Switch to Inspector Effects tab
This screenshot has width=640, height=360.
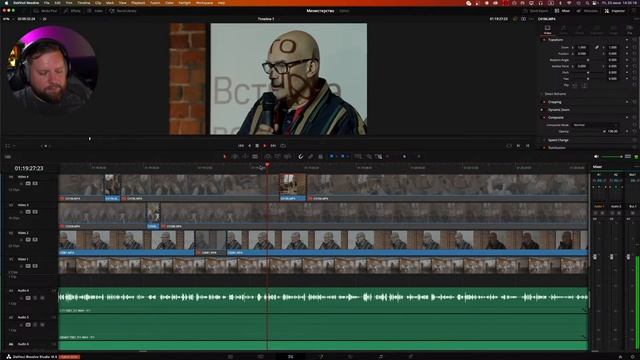click(580, 29)
